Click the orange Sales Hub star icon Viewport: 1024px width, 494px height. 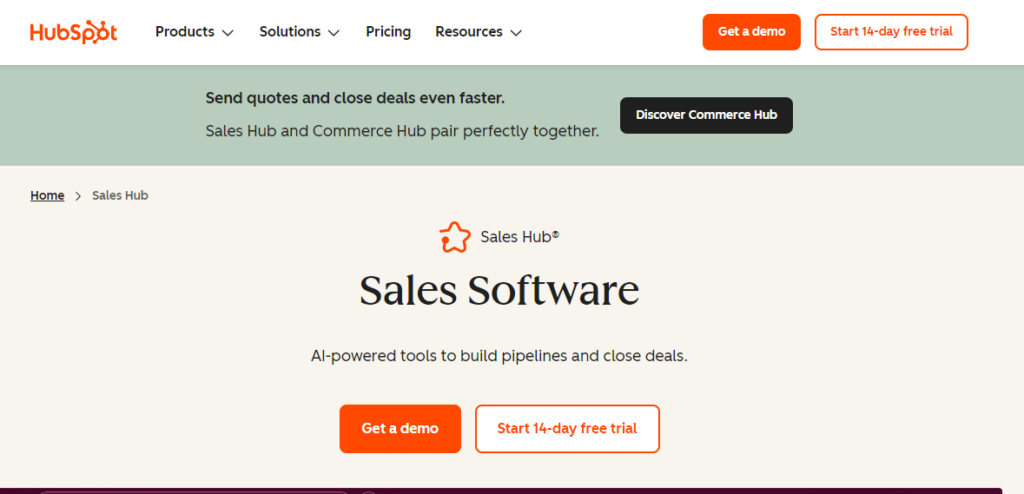455,237
